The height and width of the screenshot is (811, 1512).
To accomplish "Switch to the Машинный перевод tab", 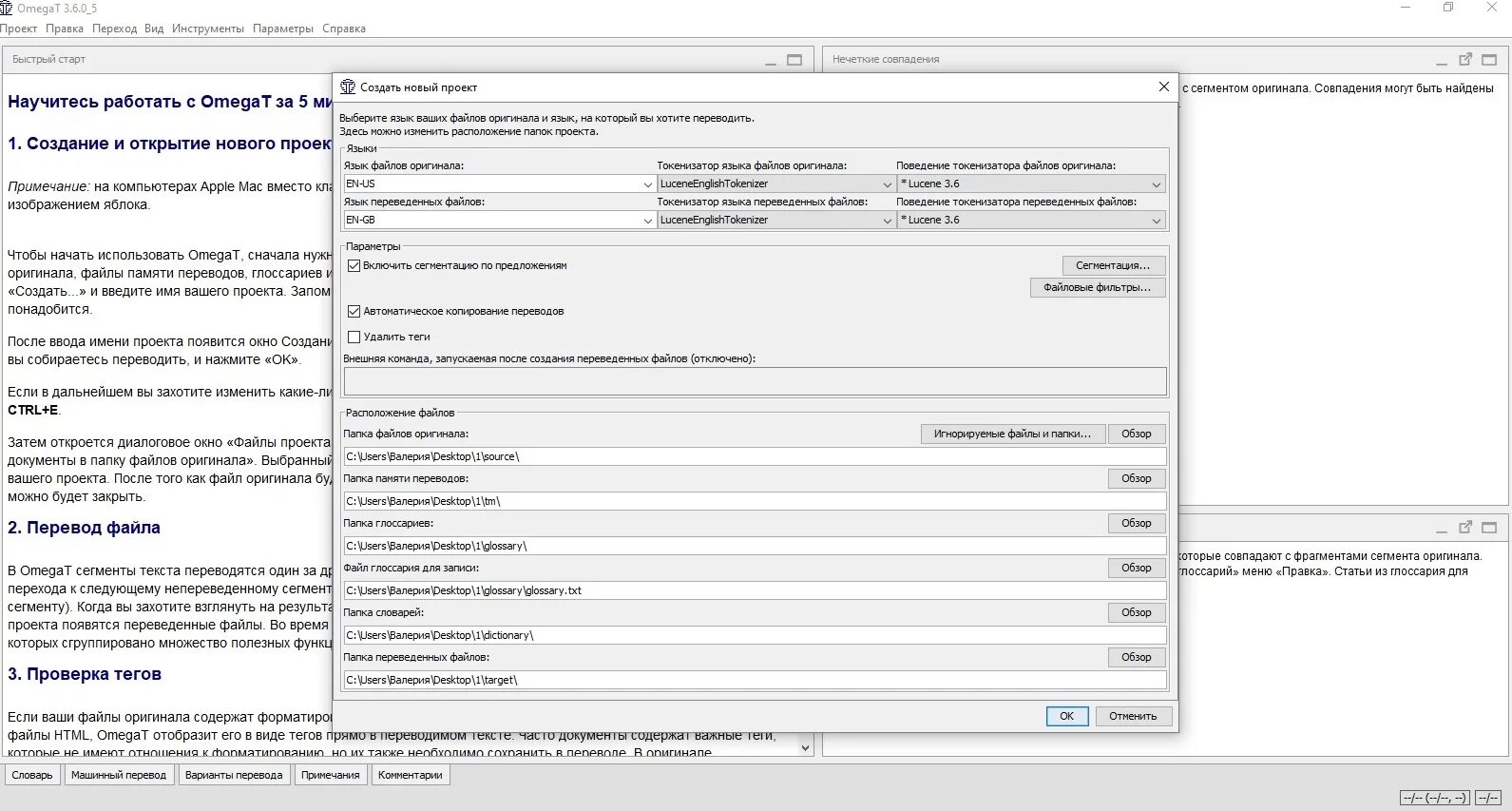I will [x=119, y=775].
